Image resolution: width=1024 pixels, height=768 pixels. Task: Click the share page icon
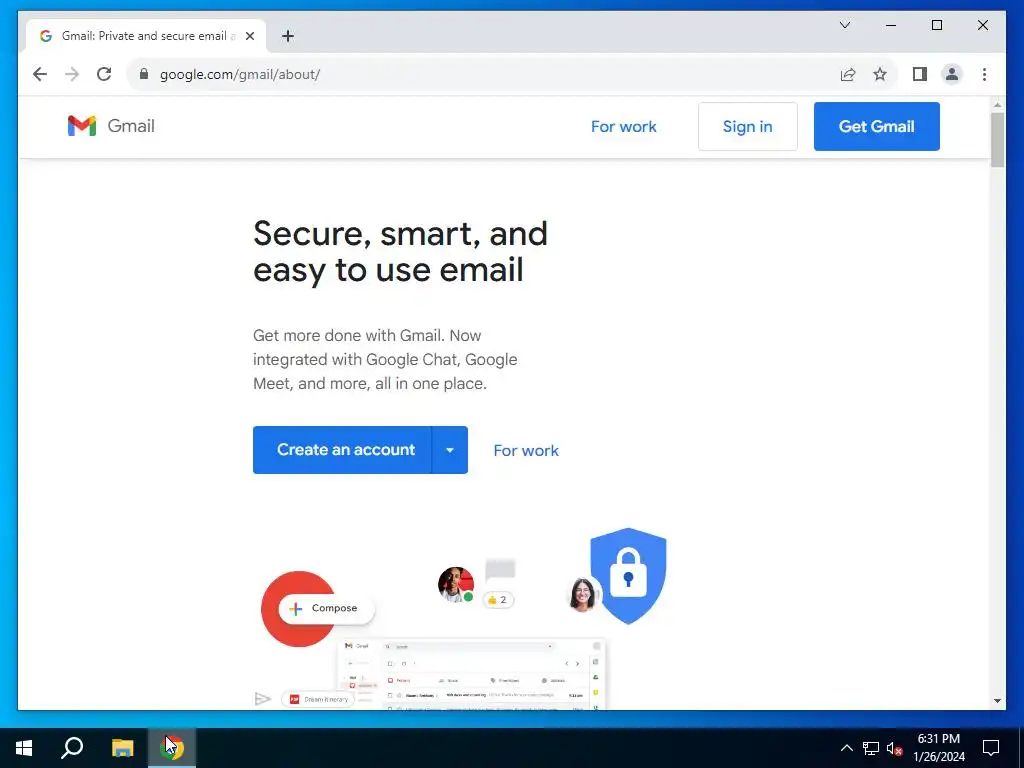[x=848, y=74]
